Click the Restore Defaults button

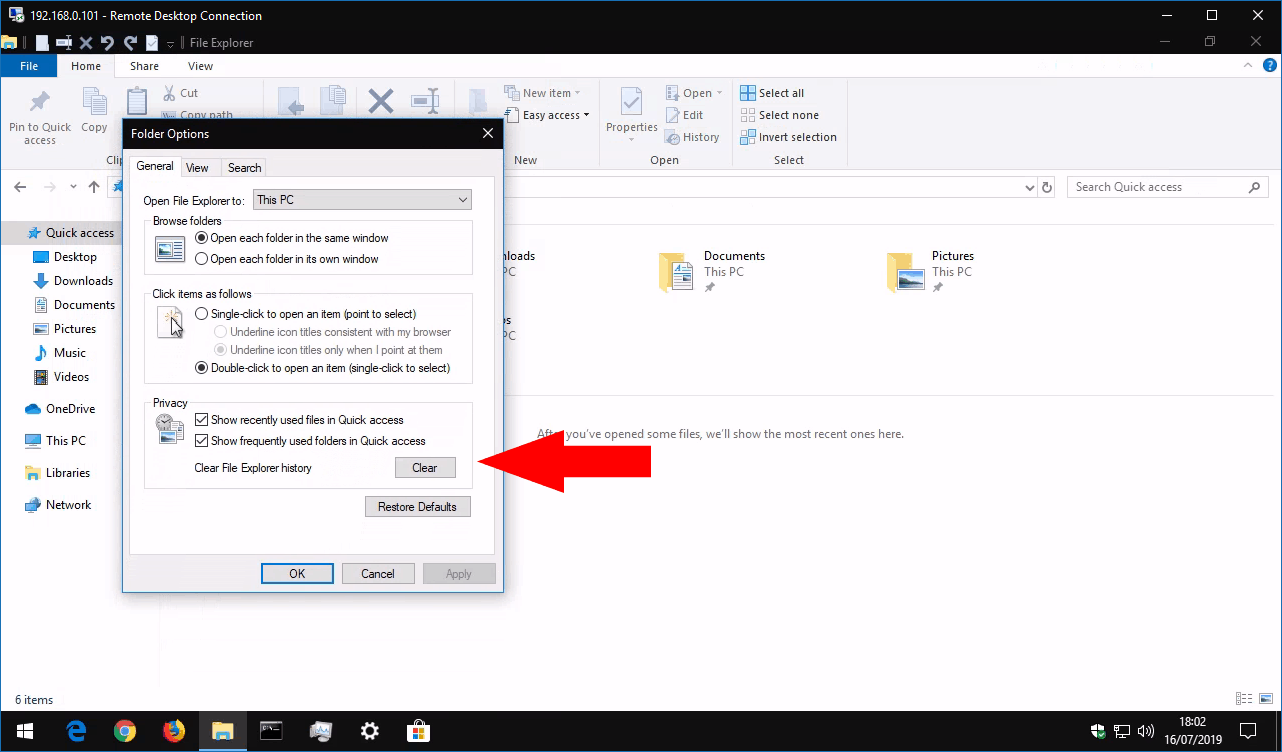417,507
